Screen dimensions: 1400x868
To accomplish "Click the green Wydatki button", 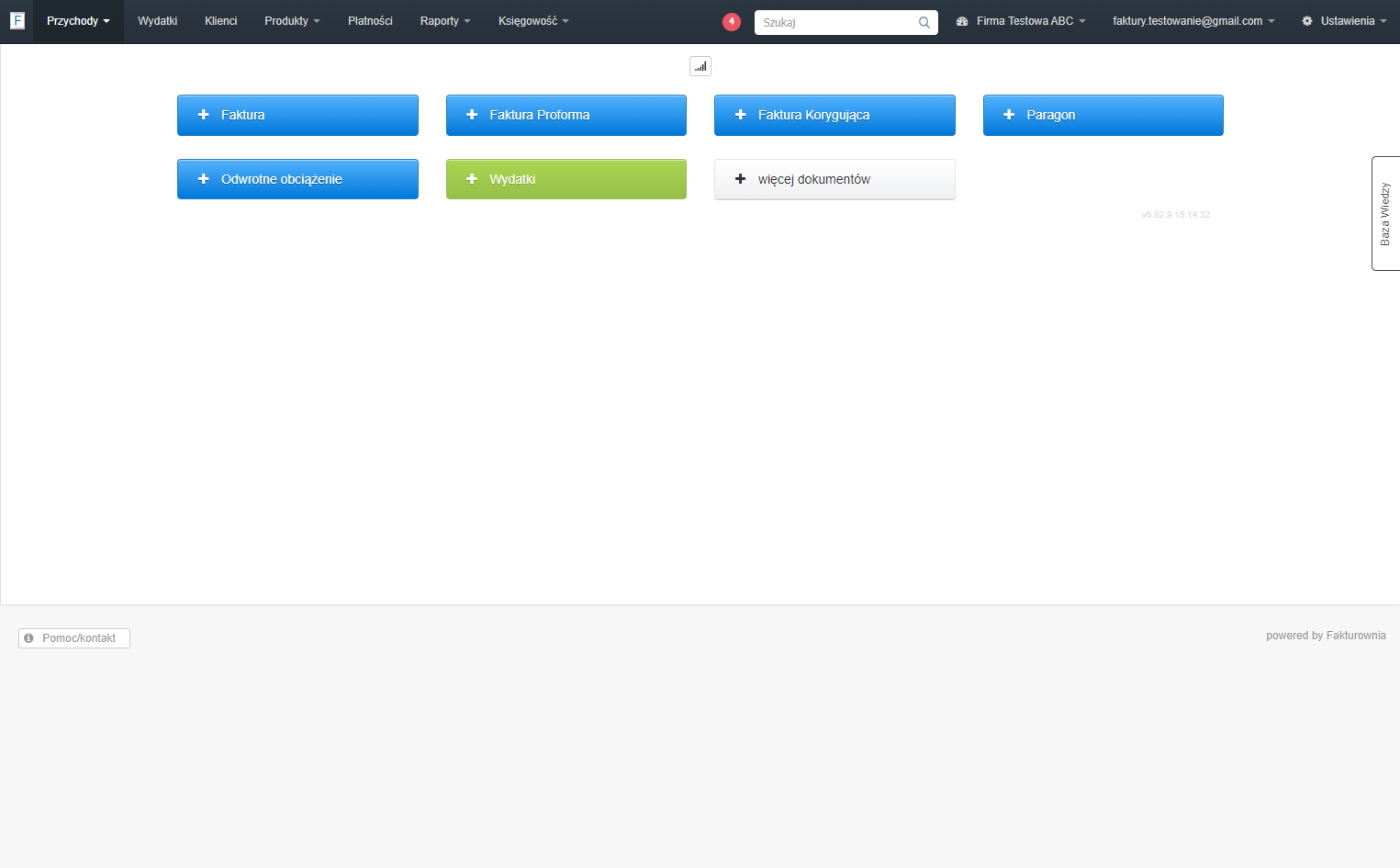I will click(x=566, y=179).
